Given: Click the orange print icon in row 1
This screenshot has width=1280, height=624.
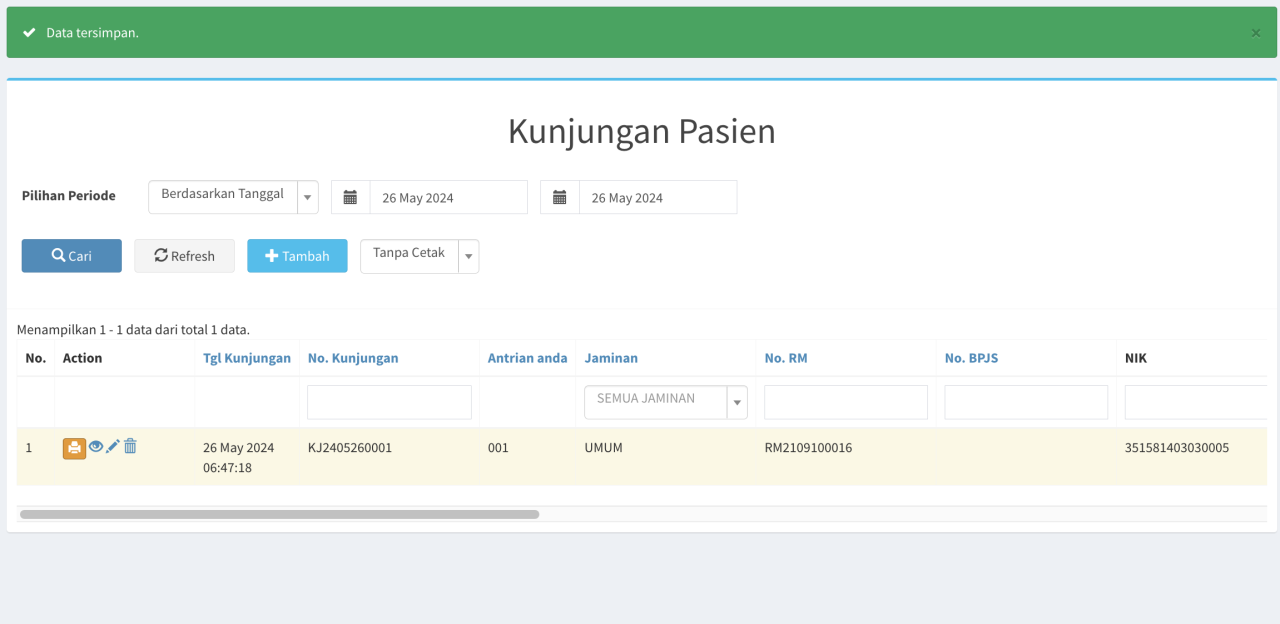Looking at the screenshot, I should (x=74, y=448).
